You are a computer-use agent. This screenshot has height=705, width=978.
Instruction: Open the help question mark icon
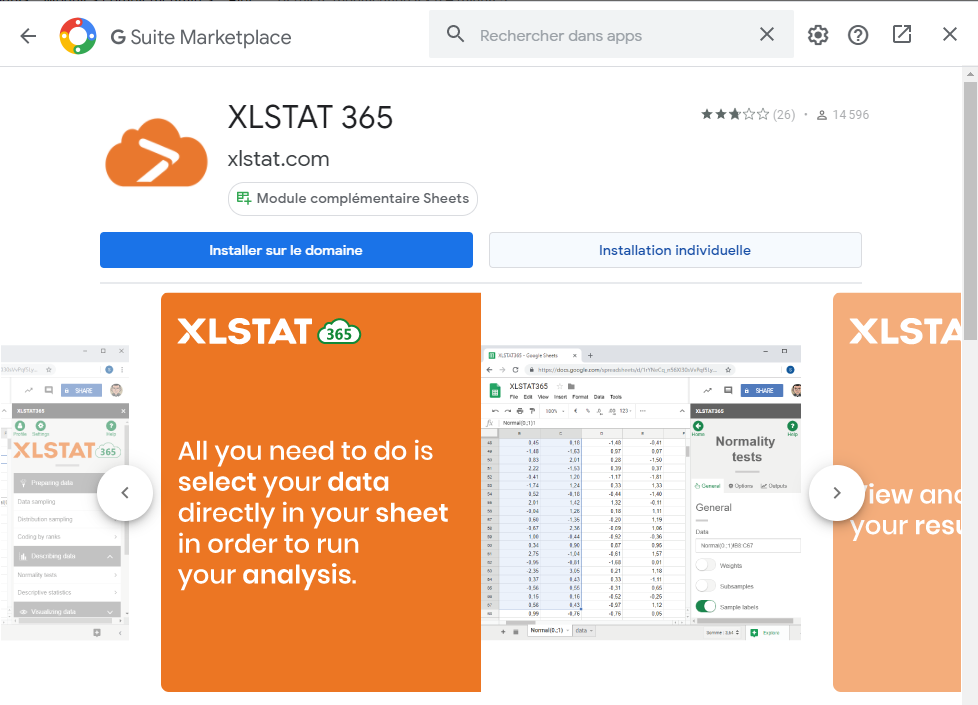pyautogui.click(x=858, y=35)
